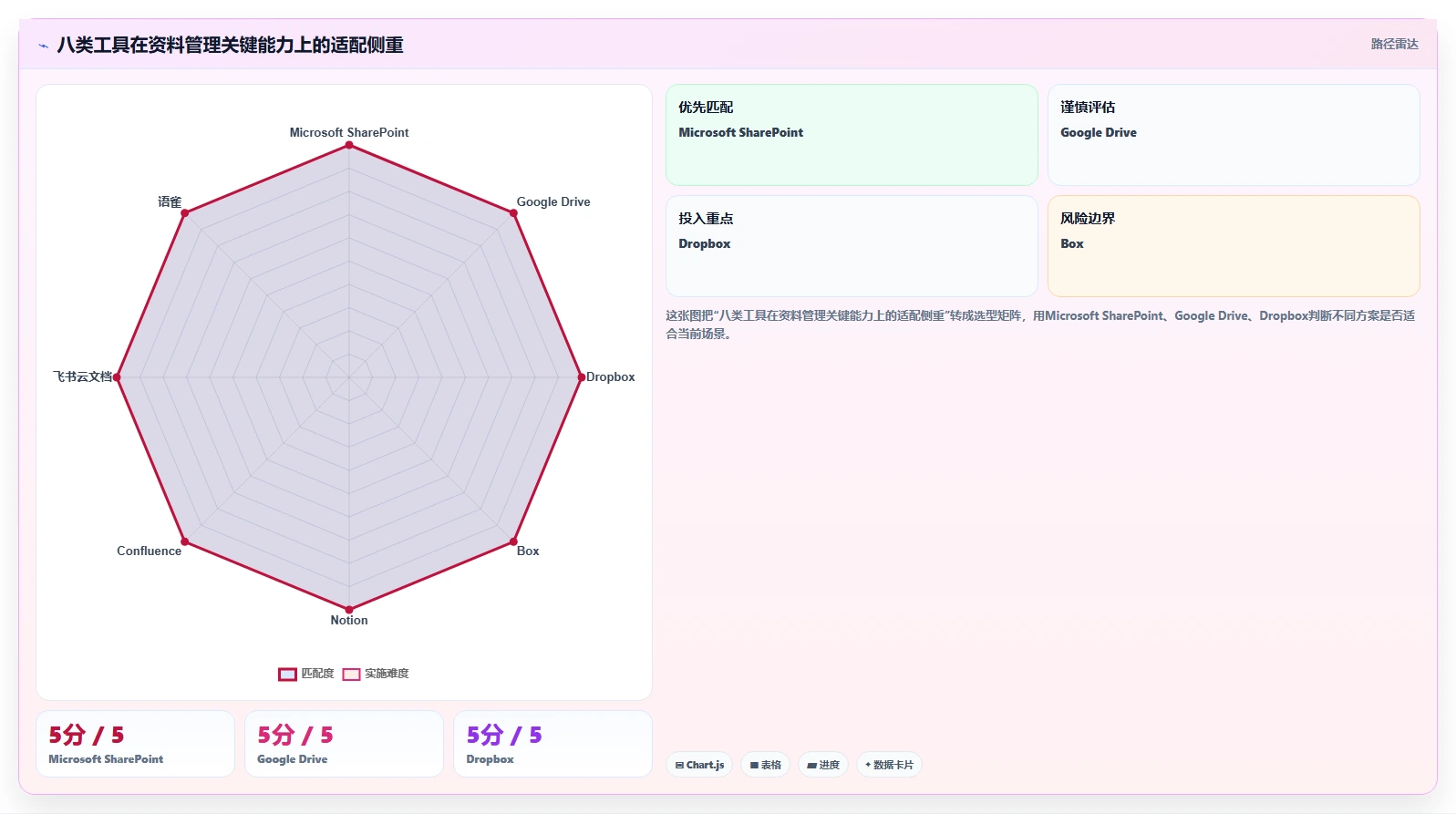Click the radar data point at Confluence
The height and width of the screenshot is (814, 1456).
pyautogui.click(x=185, y=541)
